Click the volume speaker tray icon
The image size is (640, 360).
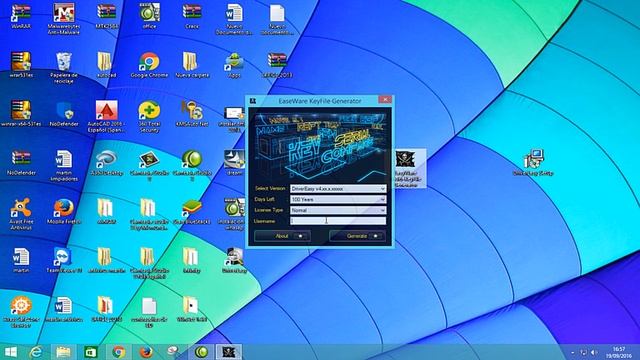click(x=594, y=352)
